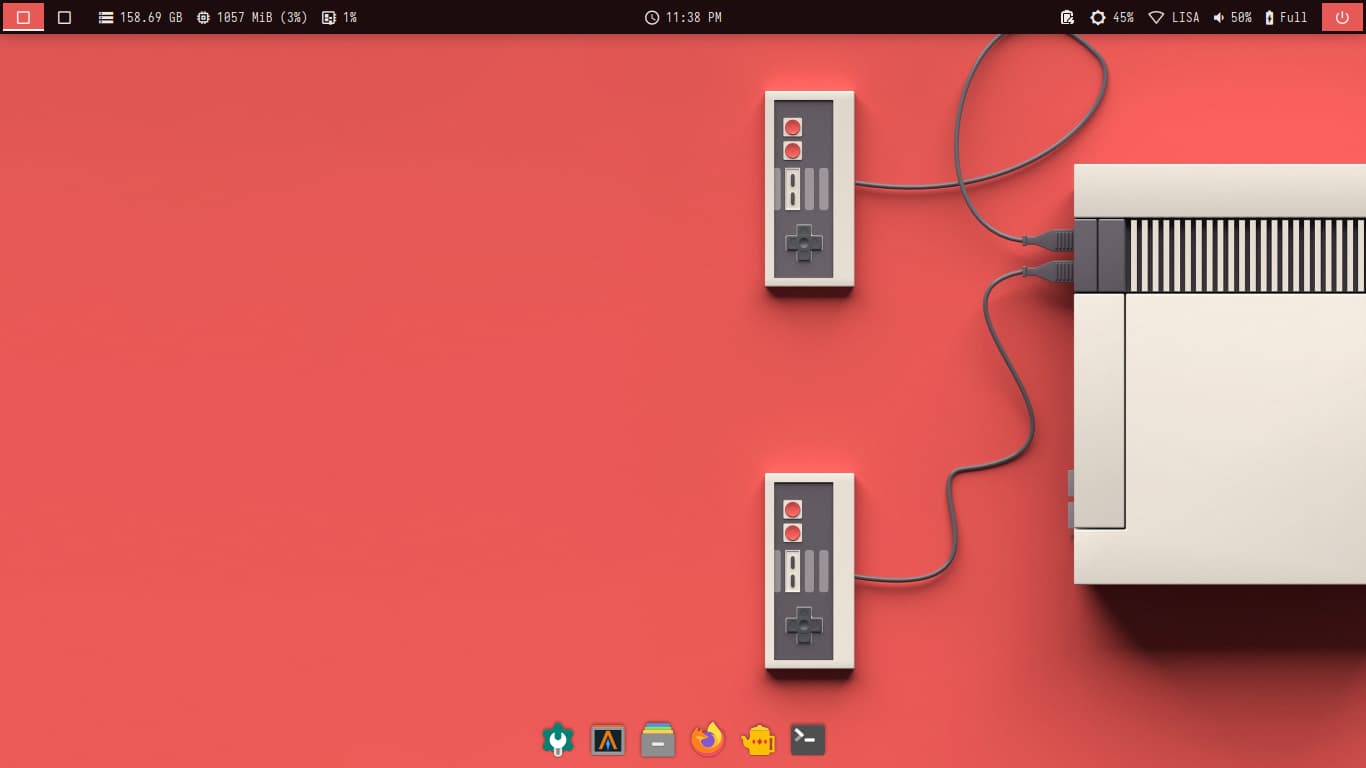Click the clock icon in the bar
Screen dimensions: 1366x768
652,18
